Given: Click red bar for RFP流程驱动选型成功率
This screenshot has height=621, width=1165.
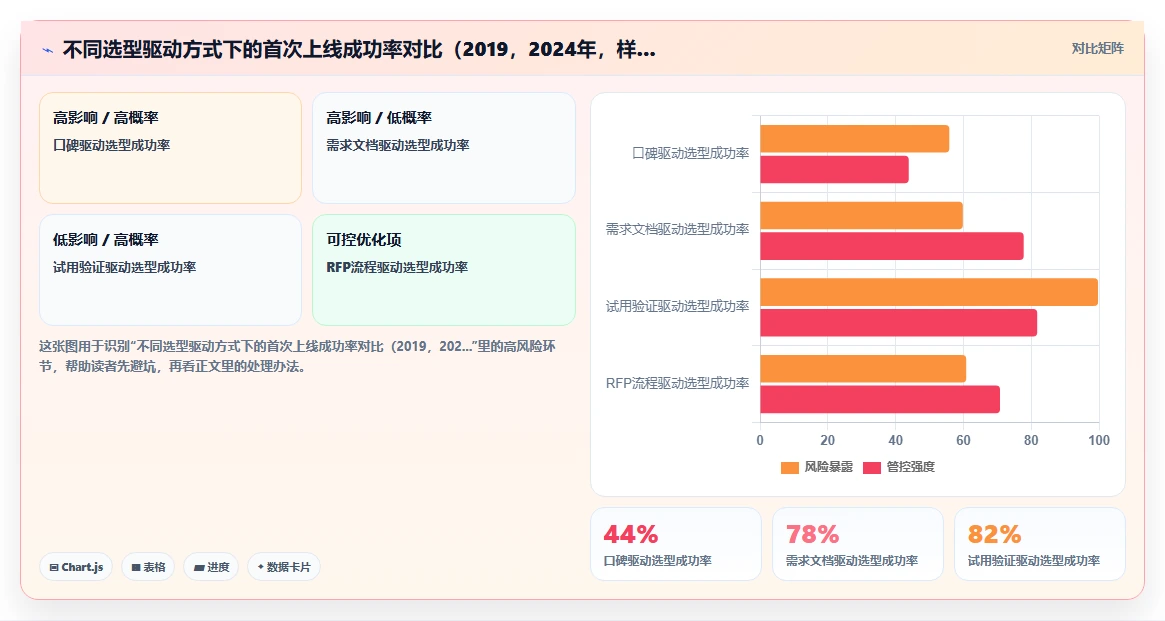Looking at the screenshot, I should coord(880,400).
